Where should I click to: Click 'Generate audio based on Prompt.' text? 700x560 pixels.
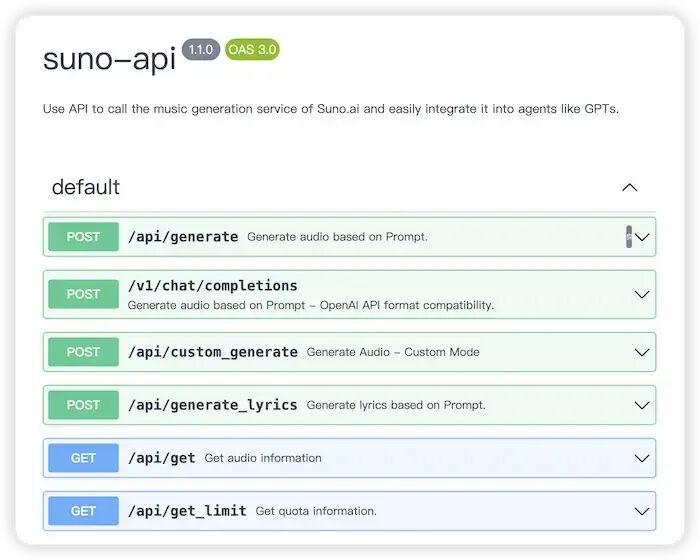coord(338,237)
